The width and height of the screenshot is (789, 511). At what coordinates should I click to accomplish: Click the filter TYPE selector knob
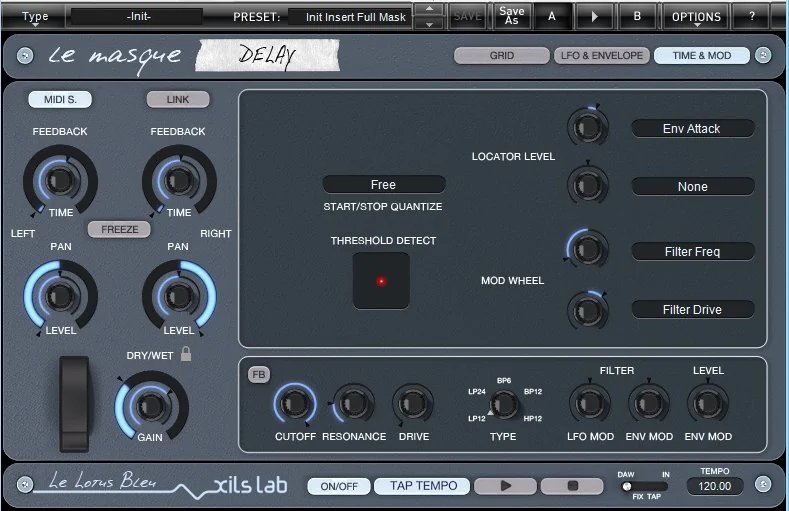pos(504,404)
